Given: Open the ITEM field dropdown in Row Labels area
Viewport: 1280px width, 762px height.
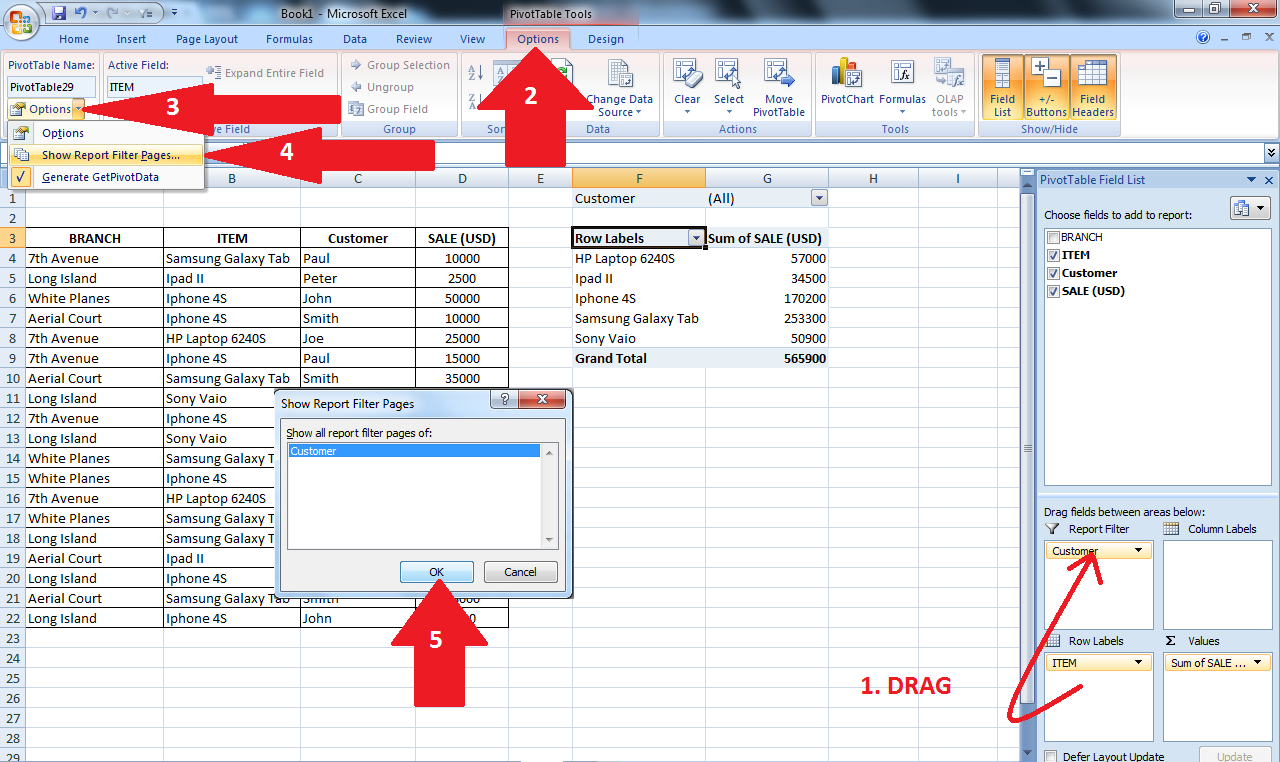Looking at the screenshot, I should pyautogui.click(x=1138, y=663).
